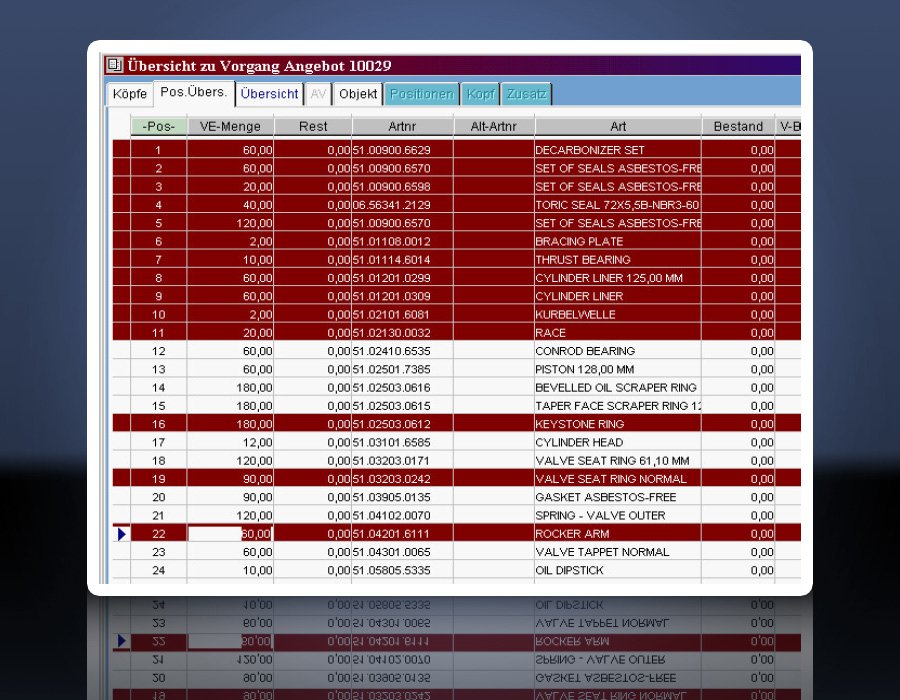Click the row selector beside position 24
This screenshot has width=900, height=700.
tap(122, 571)
